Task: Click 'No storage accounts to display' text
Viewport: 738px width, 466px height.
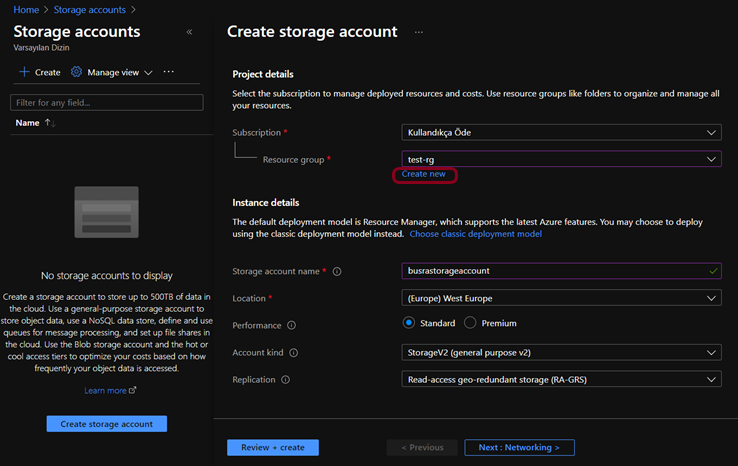Action: click(x=106, y=275)
